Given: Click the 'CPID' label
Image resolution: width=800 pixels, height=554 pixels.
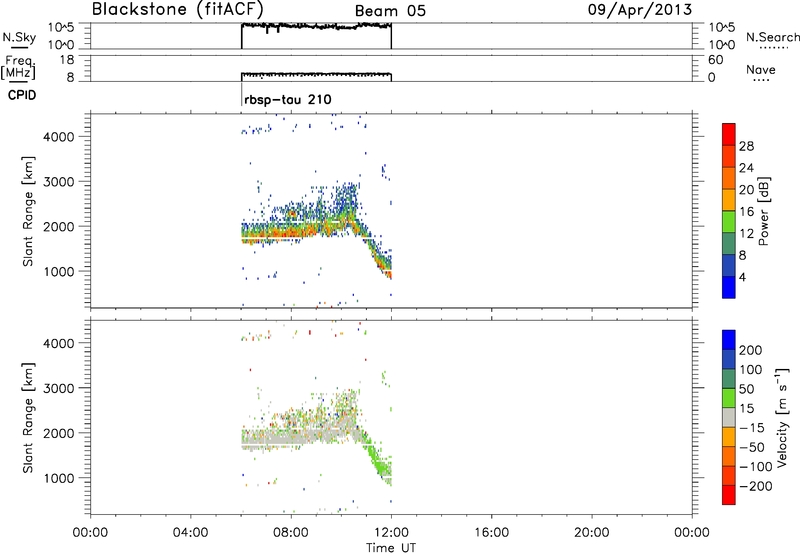Looking at the screenshot, I should (x=22, y=95).
